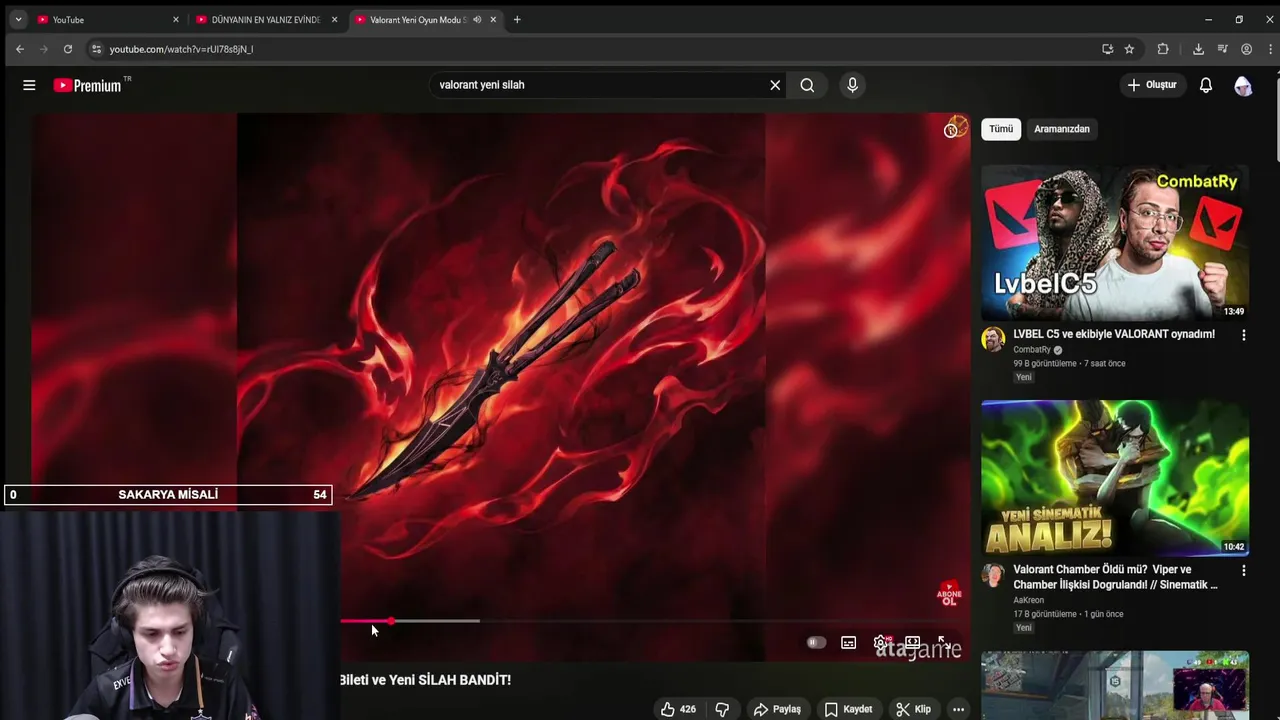This screenshot has height=720, width=1280.
Task: Close the YouTube tab
Action: (x=176, y=20)
